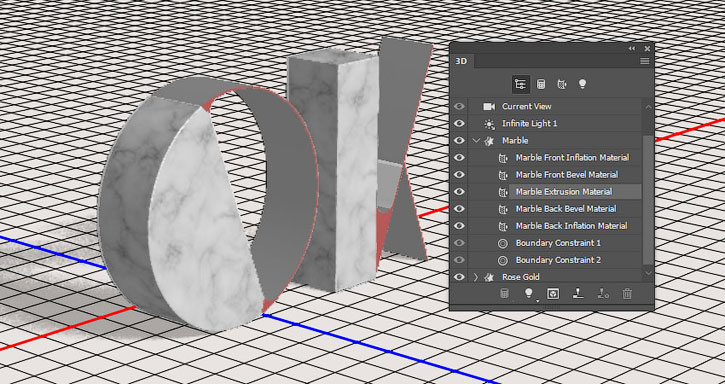The width and height of the screenshot is (725, 384).
Task: Hide Marble Back Bevel Material
Action: click(459, 209)
